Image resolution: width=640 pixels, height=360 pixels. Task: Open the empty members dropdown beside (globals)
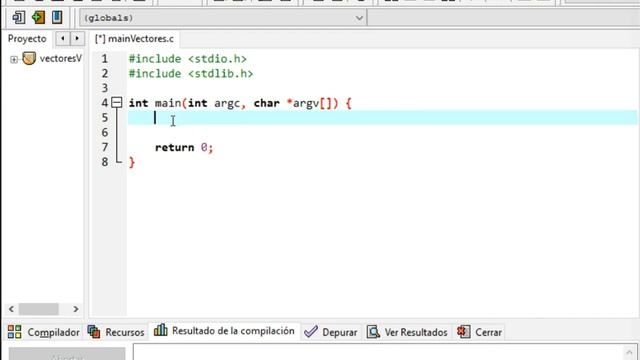tap(504, 18)
